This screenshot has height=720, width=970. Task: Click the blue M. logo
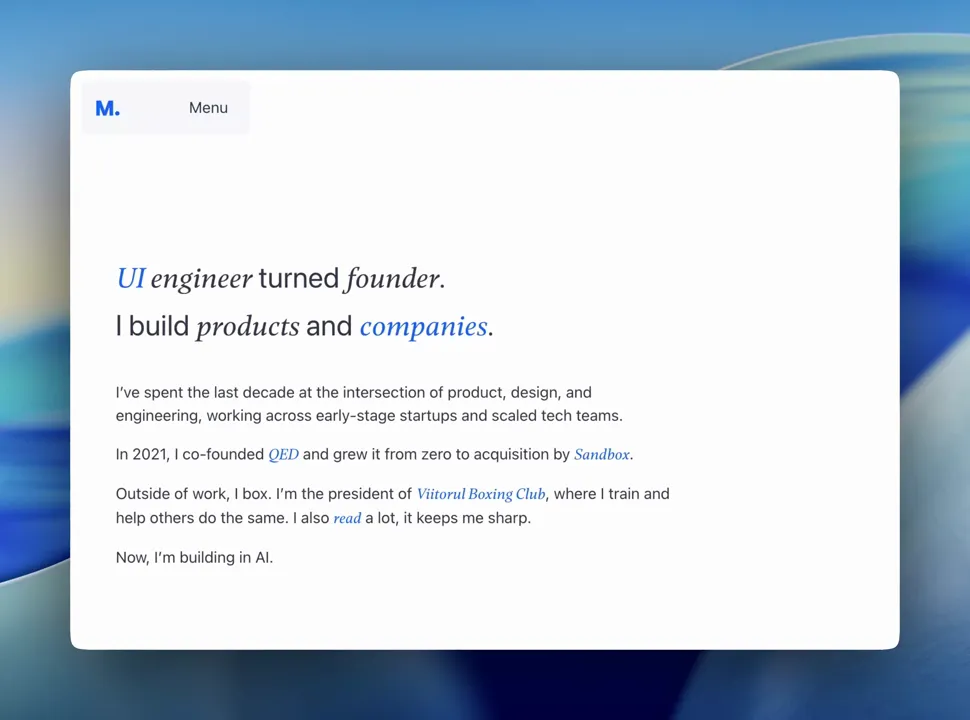tap(108, 108)
